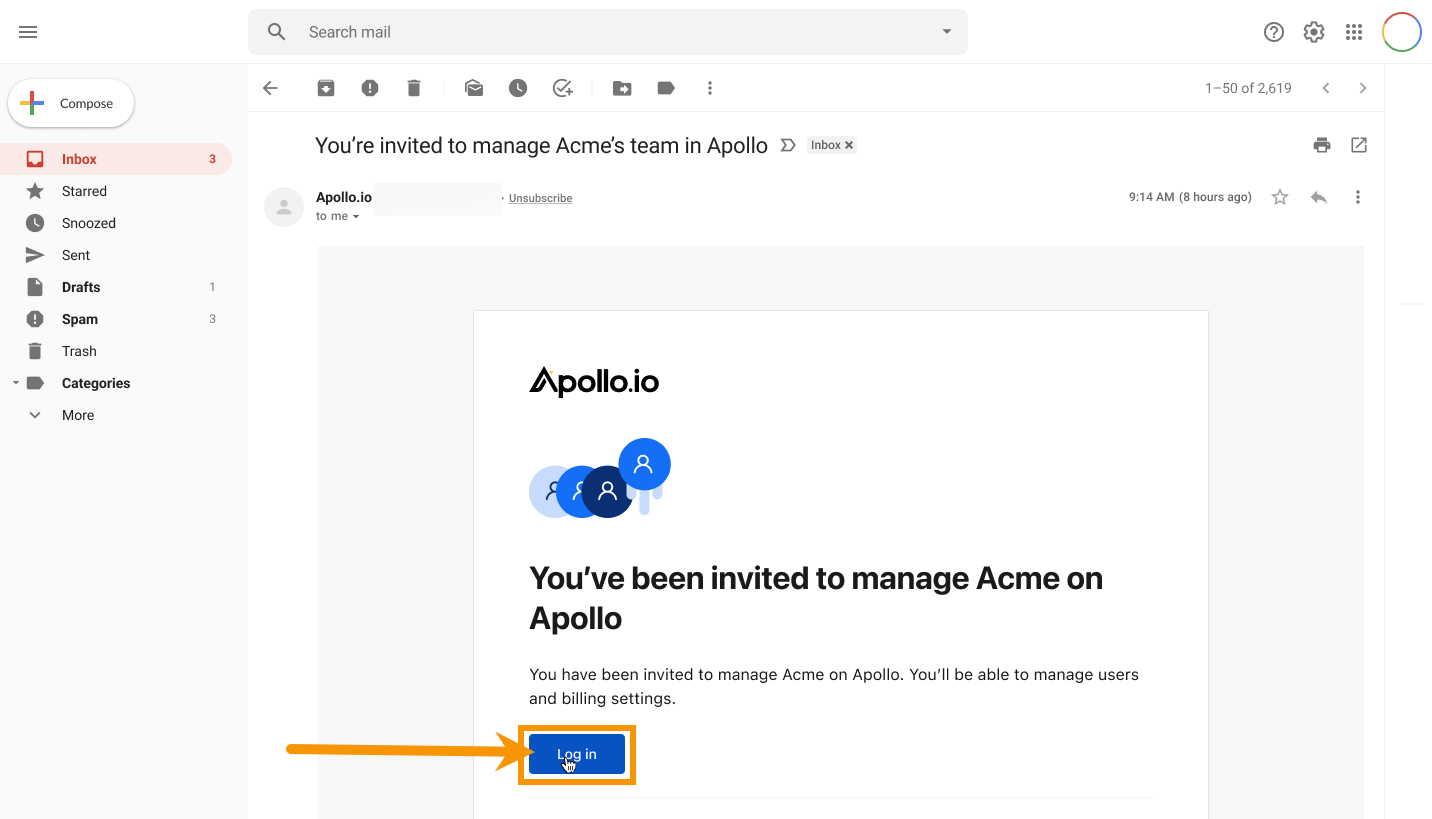This screenshot has height=819, width=1432.
Task: Reply to the Apollo.io message
Action: 1319,197
